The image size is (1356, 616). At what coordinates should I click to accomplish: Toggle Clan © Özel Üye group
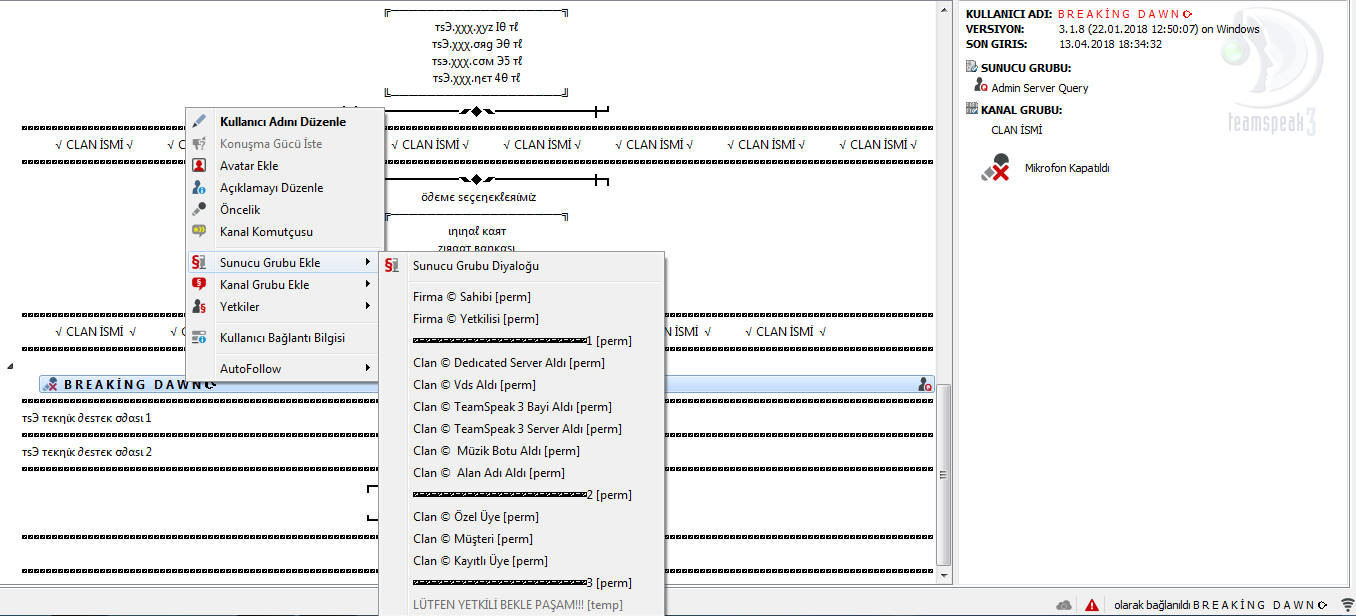click(x=521, y=517)
